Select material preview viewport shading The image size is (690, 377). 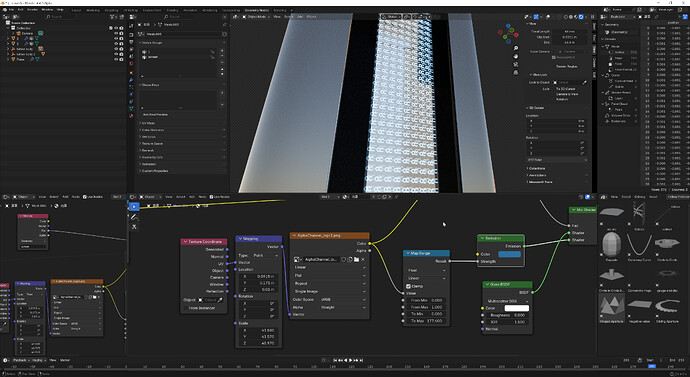click(x=576, y=17)
